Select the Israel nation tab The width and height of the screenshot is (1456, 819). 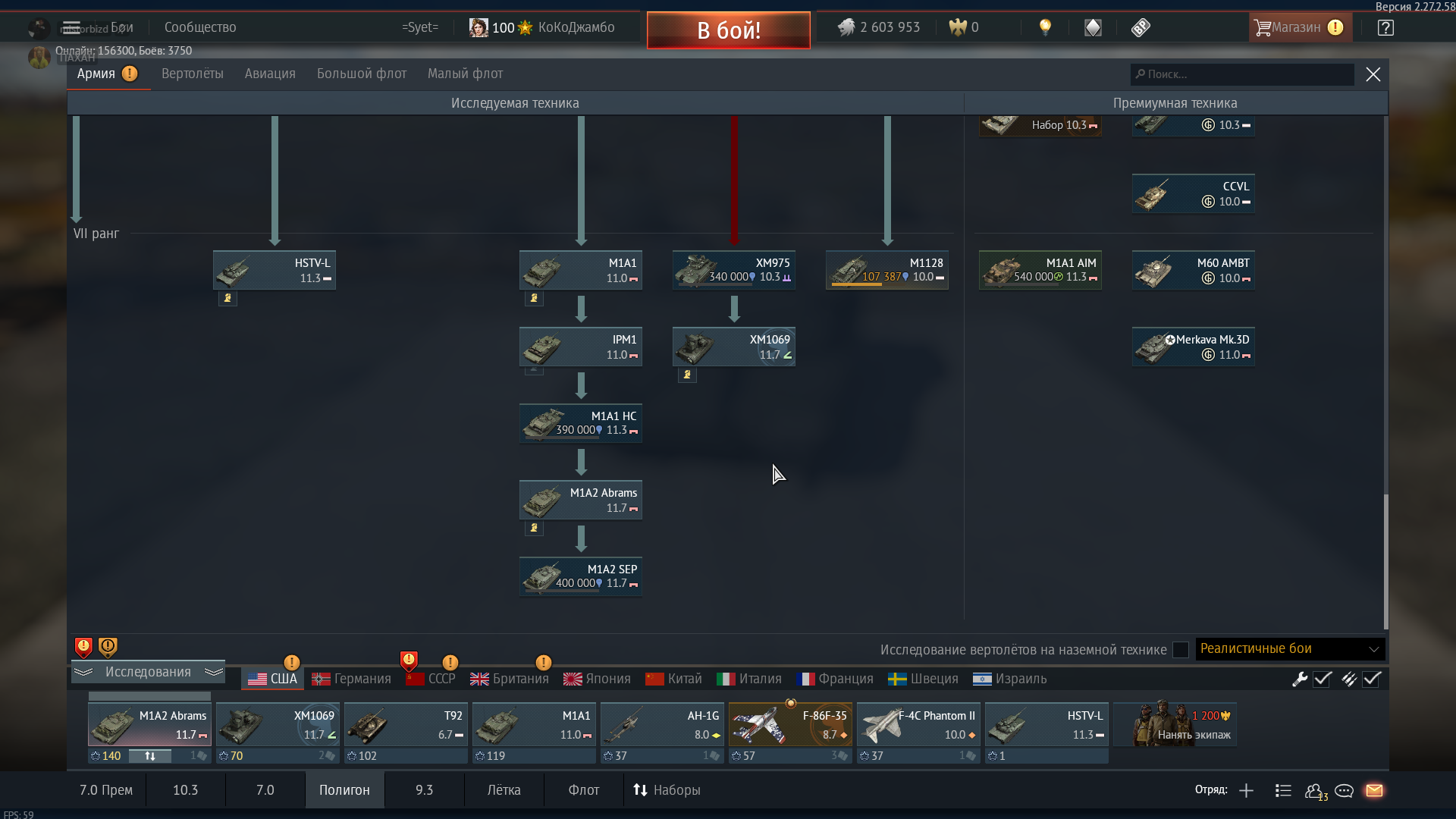pyautogui.click(x=1010, y=679)
